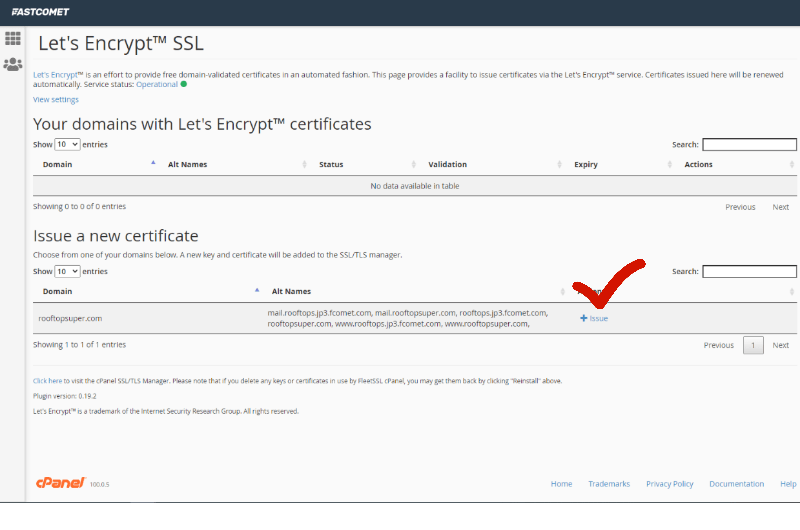Open 'Click here' SSL/TLS Manager link

[47, 381]
